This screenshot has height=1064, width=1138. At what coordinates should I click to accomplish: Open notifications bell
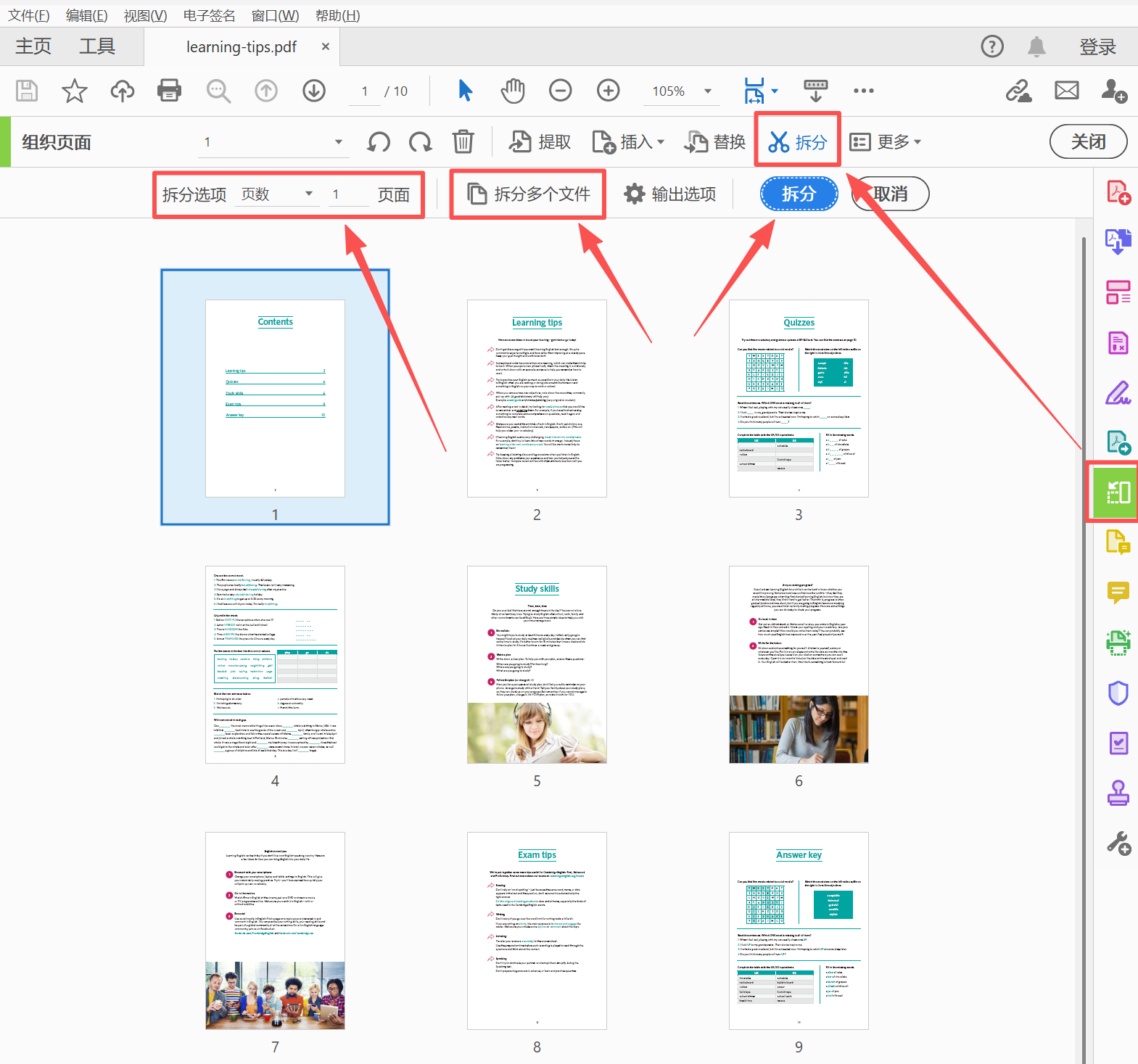coord(1036,47)
